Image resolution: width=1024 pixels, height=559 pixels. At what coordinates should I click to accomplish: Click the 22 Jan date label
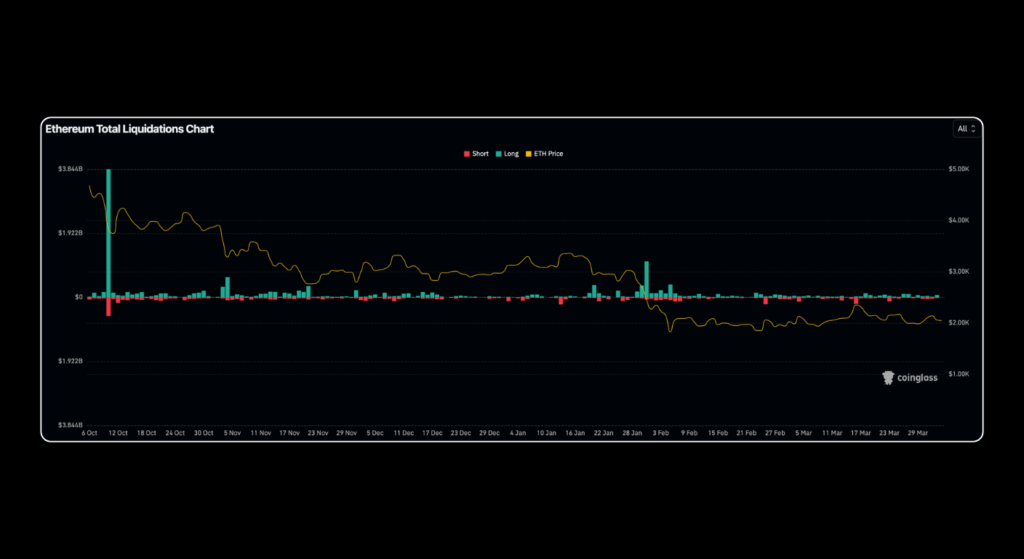pyautogui.click(x=604, y=433)
